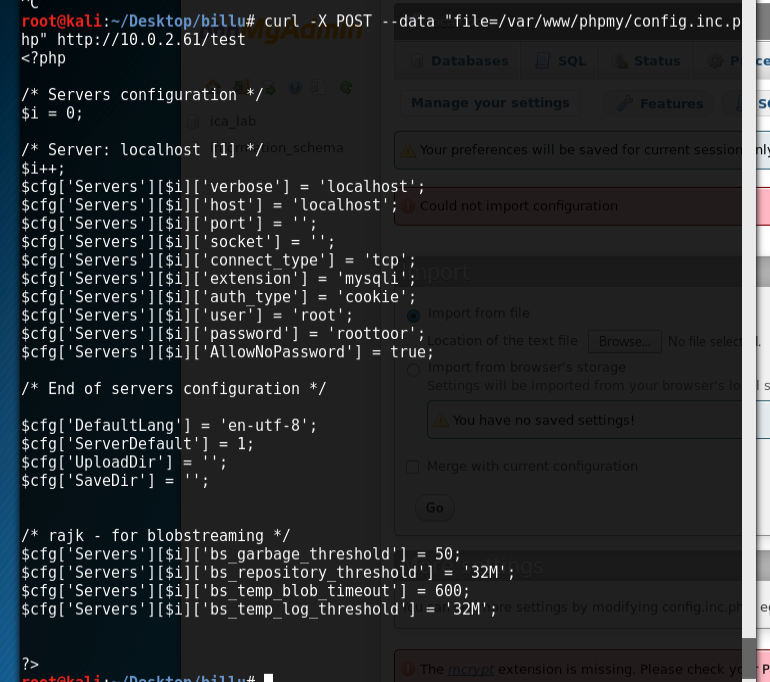The width and height of the screenshot is (770, 682).
Task: Click terminal comment 'rajk - for blobstreaming'
Action: pos(156,536)
